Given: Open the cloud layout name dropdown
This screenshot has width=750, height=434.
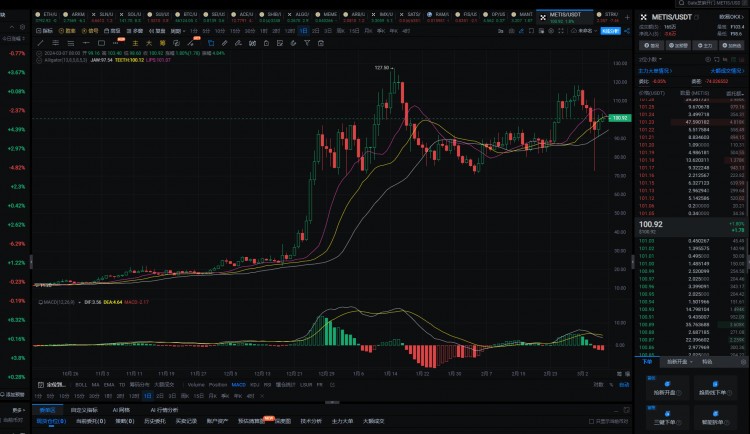Looking at the screenshot, I should coord(584,31).
